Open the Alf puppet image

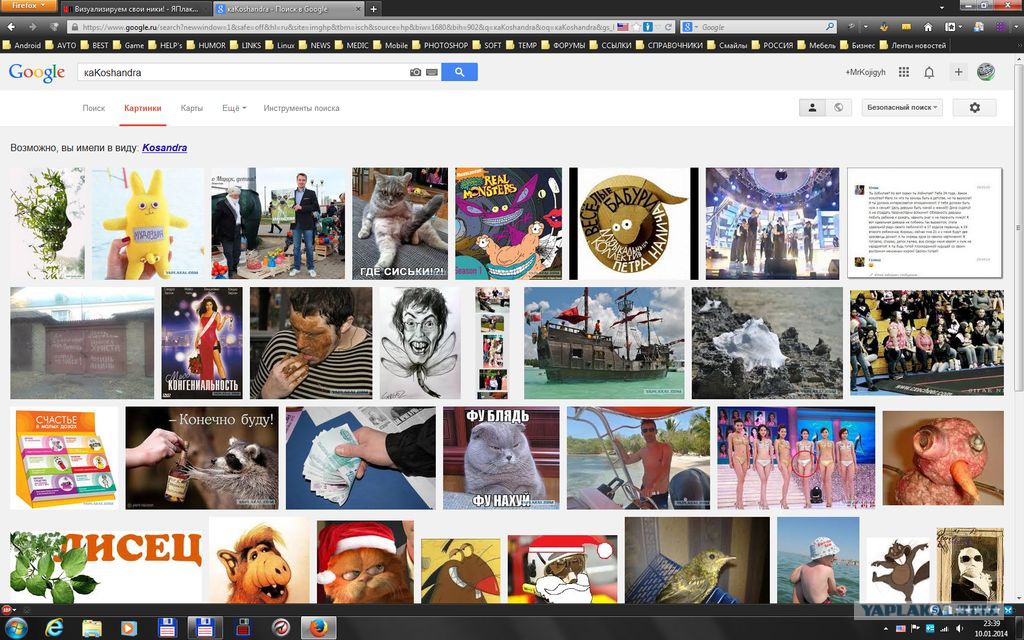click(x=259, y=560)
